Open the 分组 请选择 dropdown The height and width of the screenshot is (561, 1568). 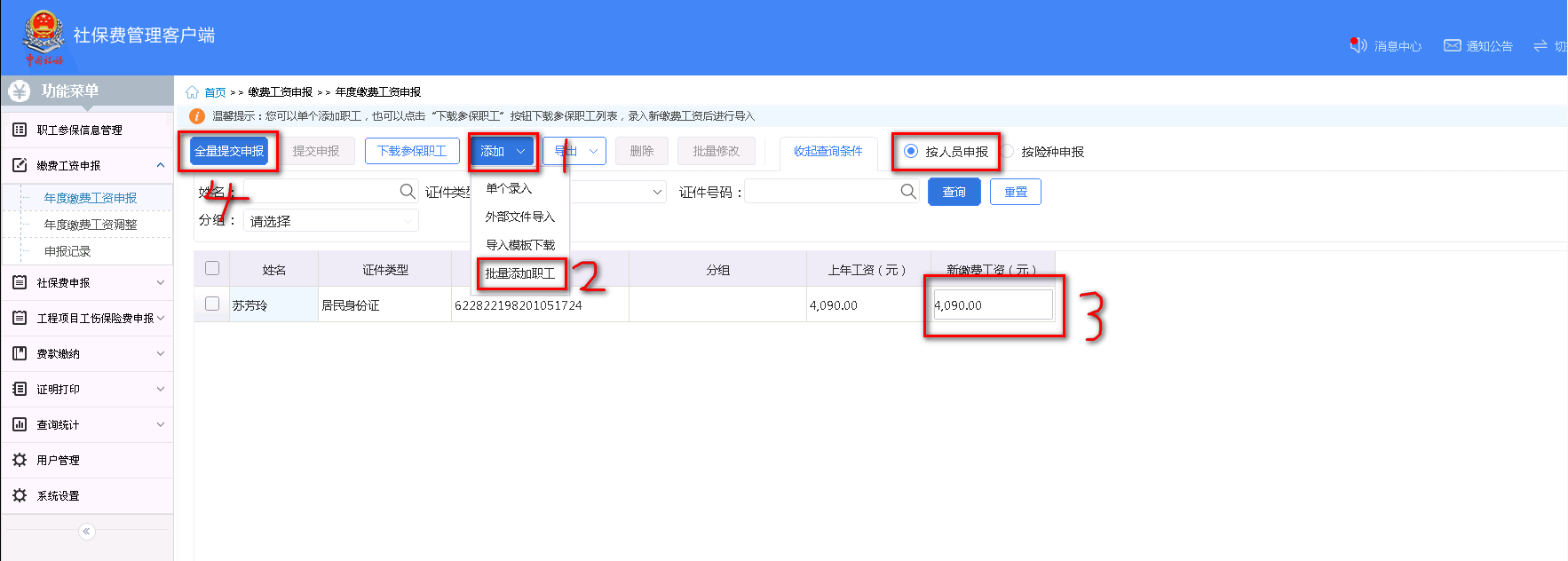pyautogui.click(x=330, y=221)
